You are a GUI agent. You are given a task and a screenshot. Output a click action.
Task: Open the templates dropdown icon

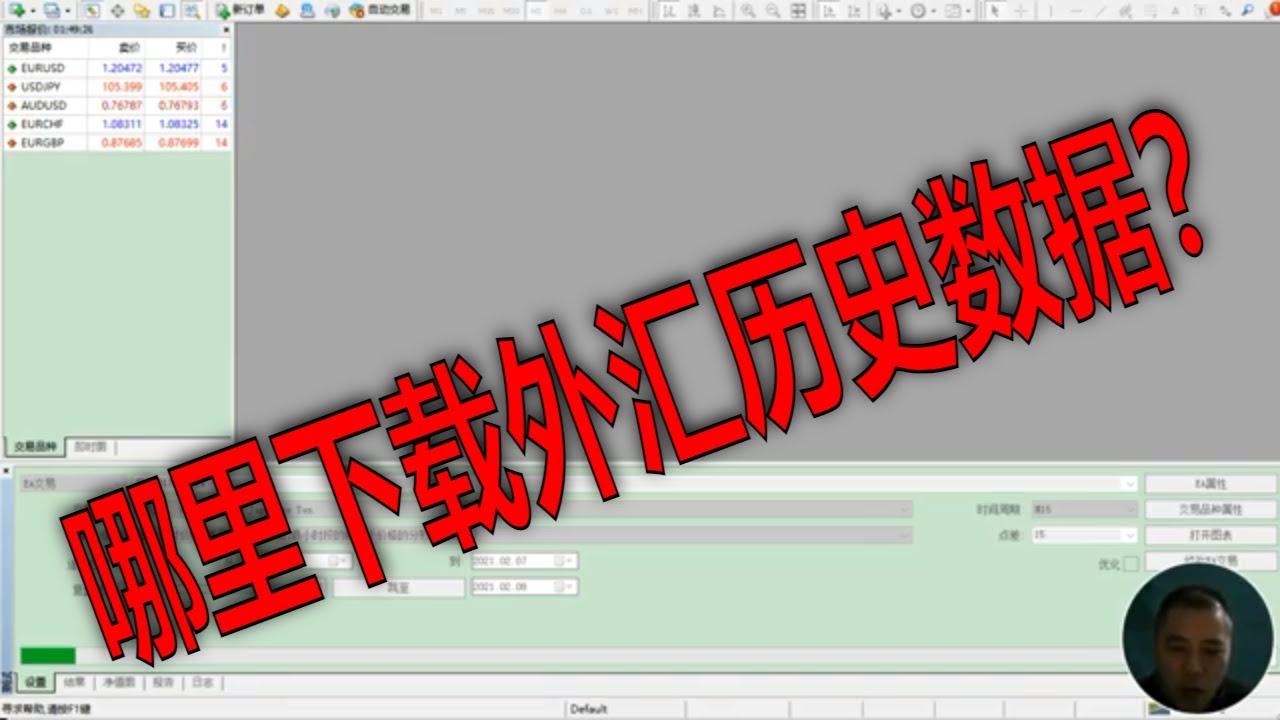(x=957, y=10)
